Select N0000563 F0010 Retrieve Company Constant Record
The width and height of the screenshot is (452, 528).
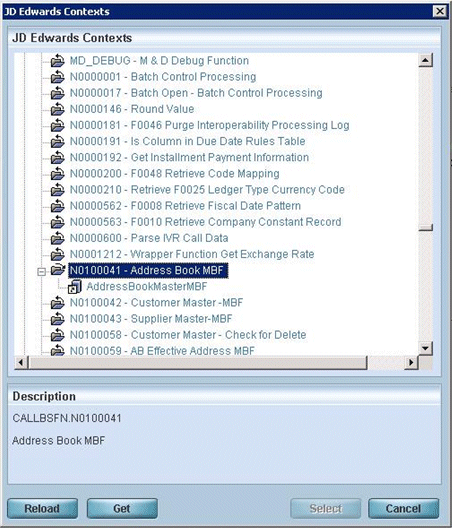205,222
